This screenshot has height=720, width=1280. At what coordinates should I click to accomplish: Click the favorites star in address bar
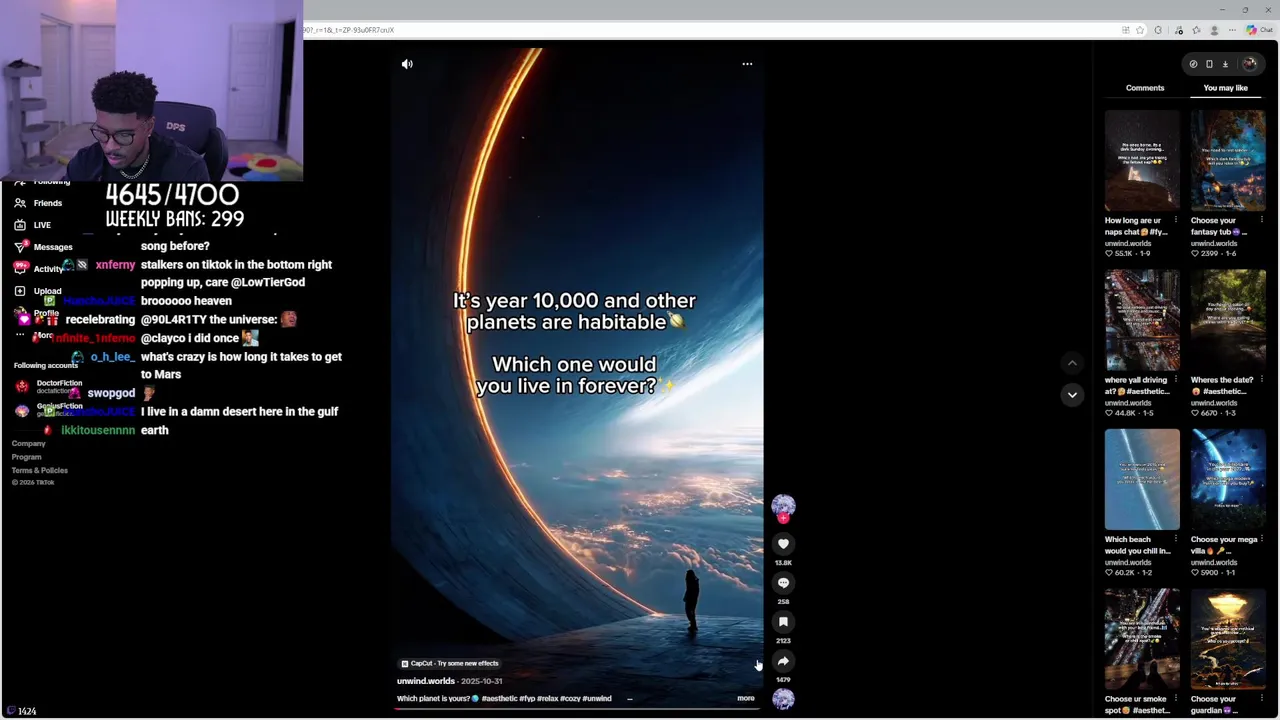1139,30
